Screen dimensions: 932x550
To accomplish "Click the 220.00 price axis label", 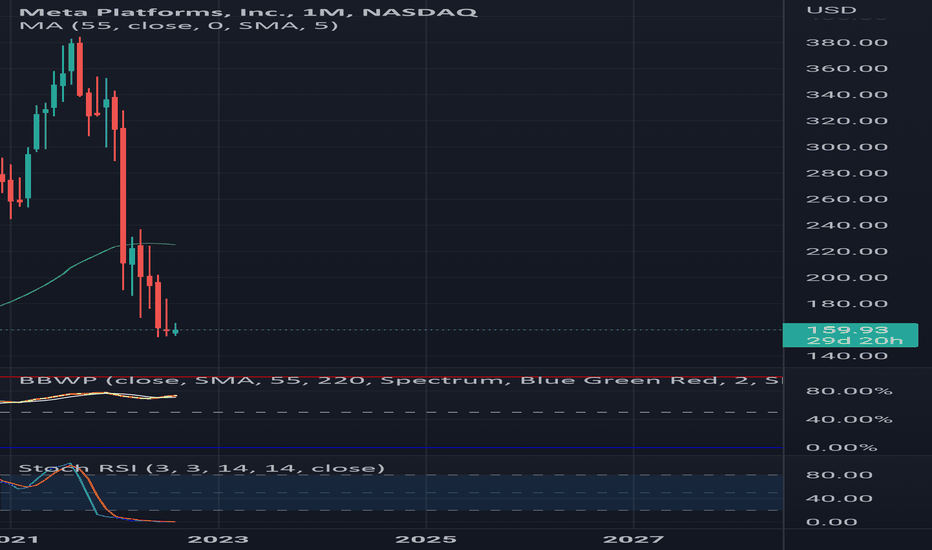I will pyautogui.click(x=846, y=252).
